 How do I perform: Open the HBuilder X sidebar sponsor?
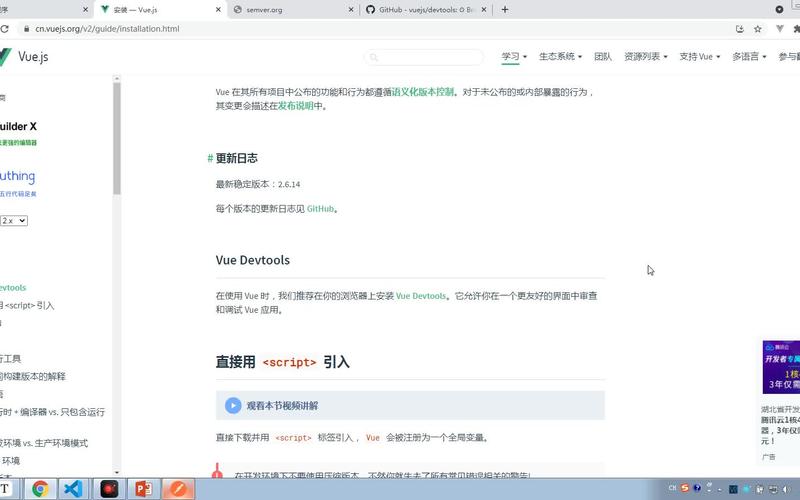(x=18, y=133)
